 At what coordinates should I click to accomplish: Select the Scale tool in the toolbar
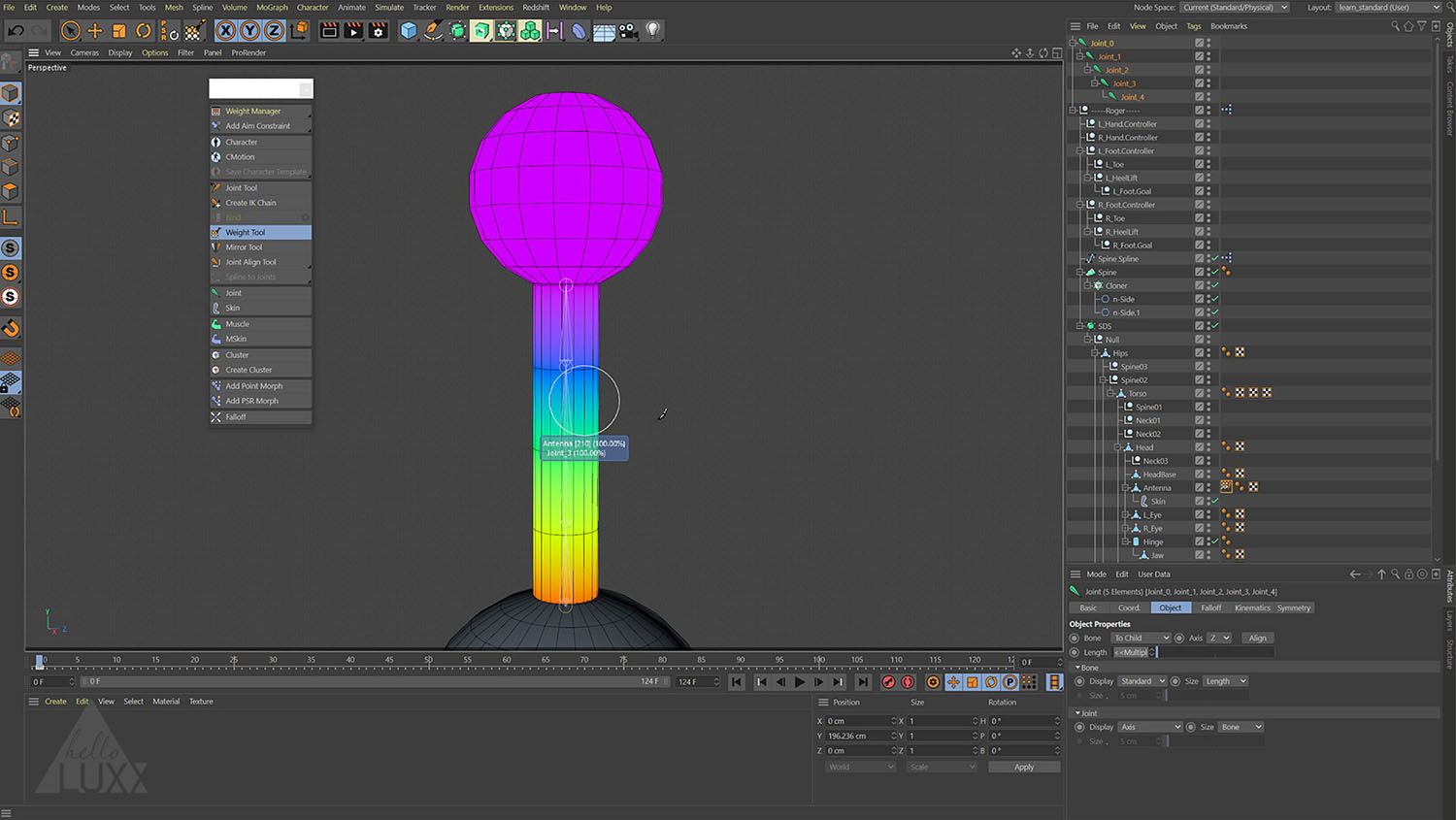tap(118, 30)
